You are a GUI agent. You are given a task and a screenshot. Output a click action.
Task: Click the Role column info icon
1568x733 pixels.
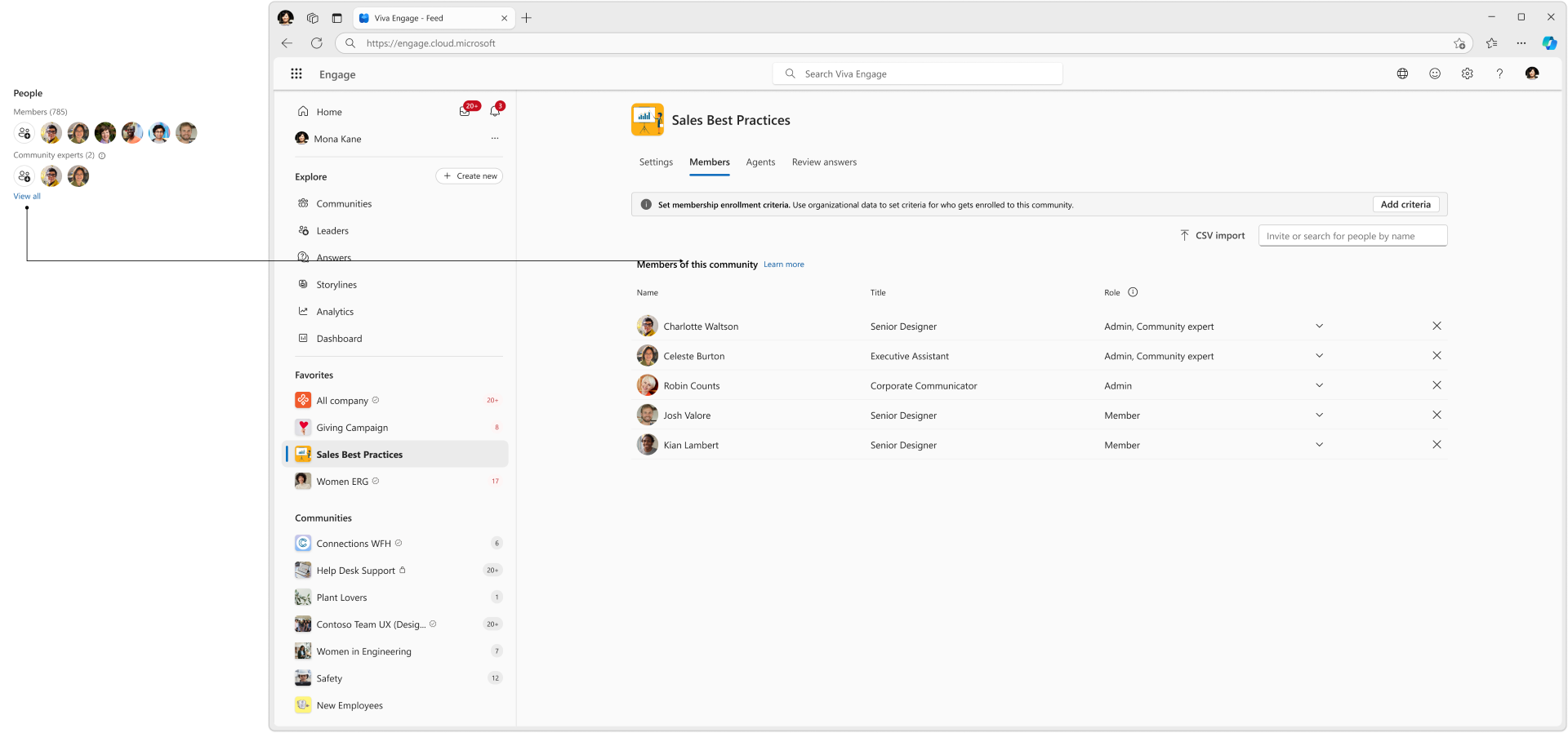coord(1133,292)
